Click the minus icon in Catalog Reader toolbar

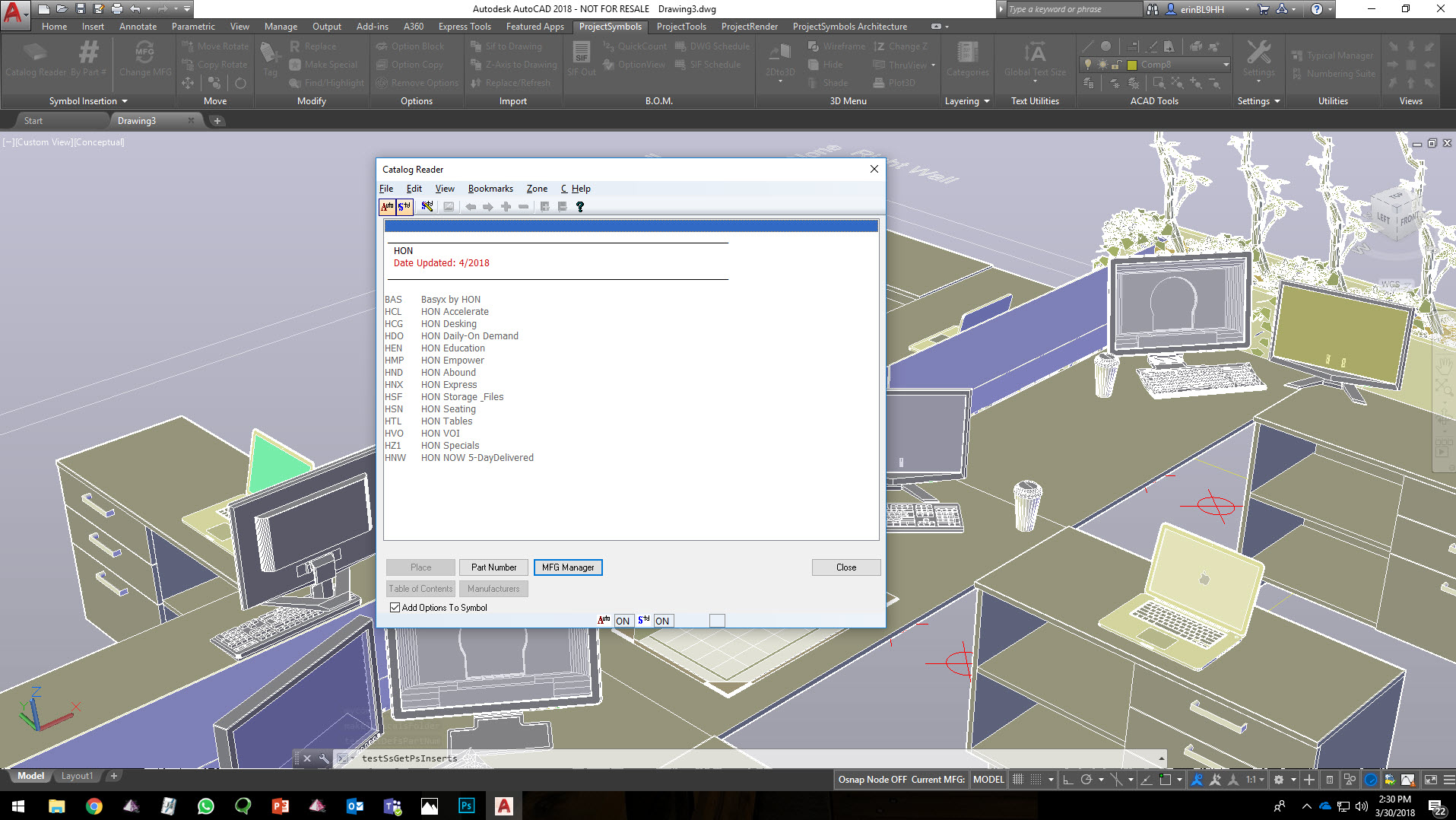coord(523,206)
